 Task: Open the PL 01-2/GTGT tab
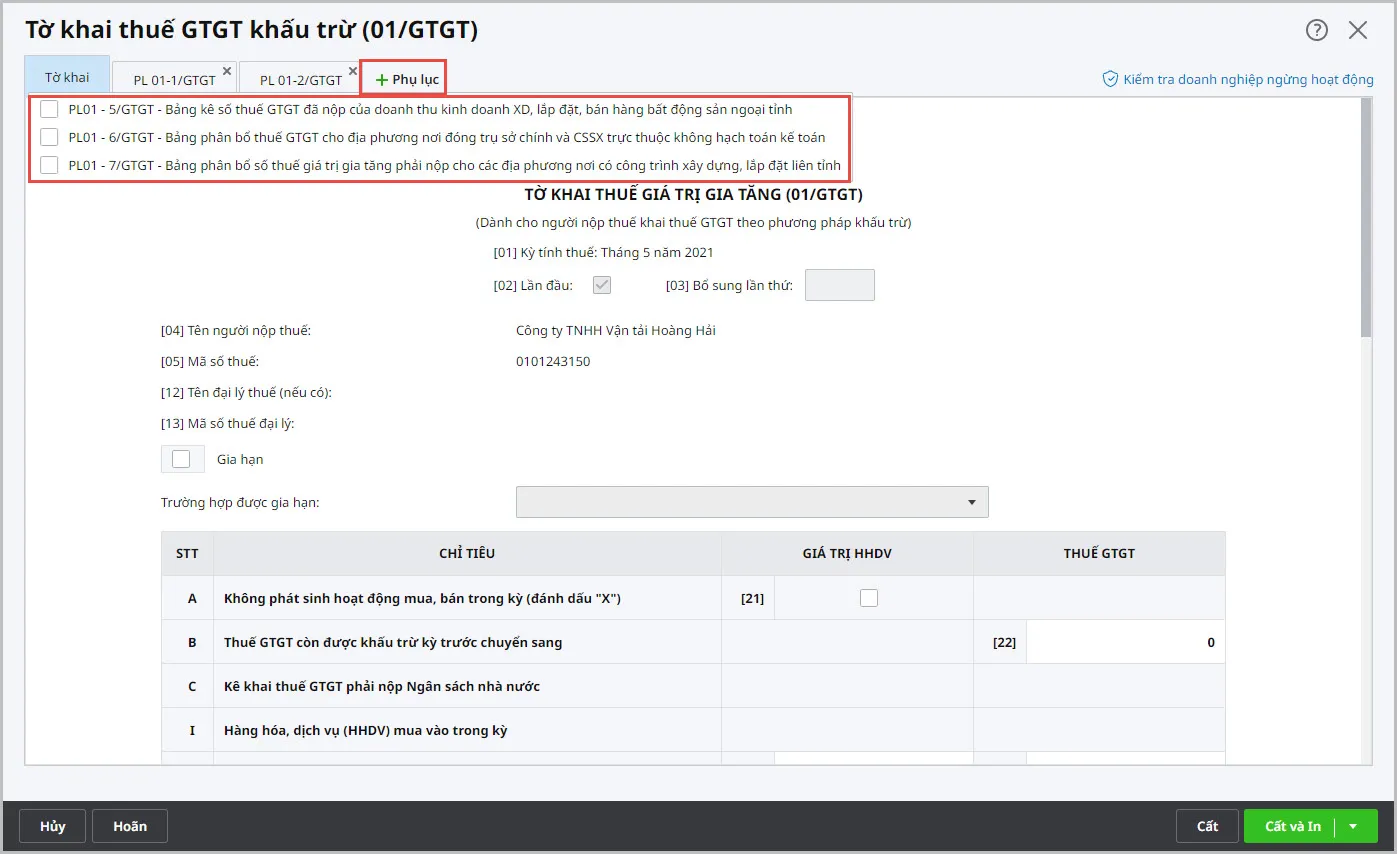(300, 80)
